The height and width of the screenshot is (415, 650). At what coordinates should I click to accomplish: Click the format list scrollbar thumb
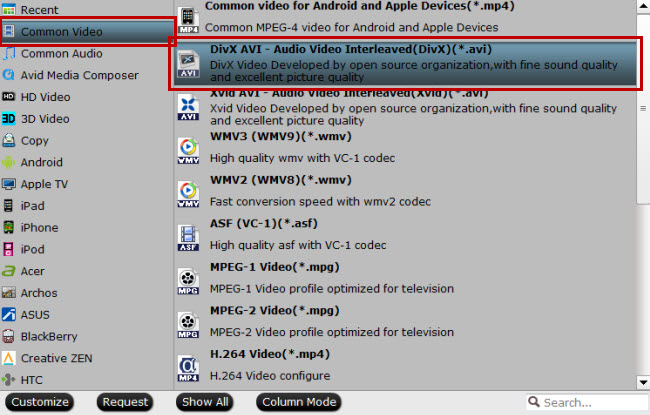point(643,109)
